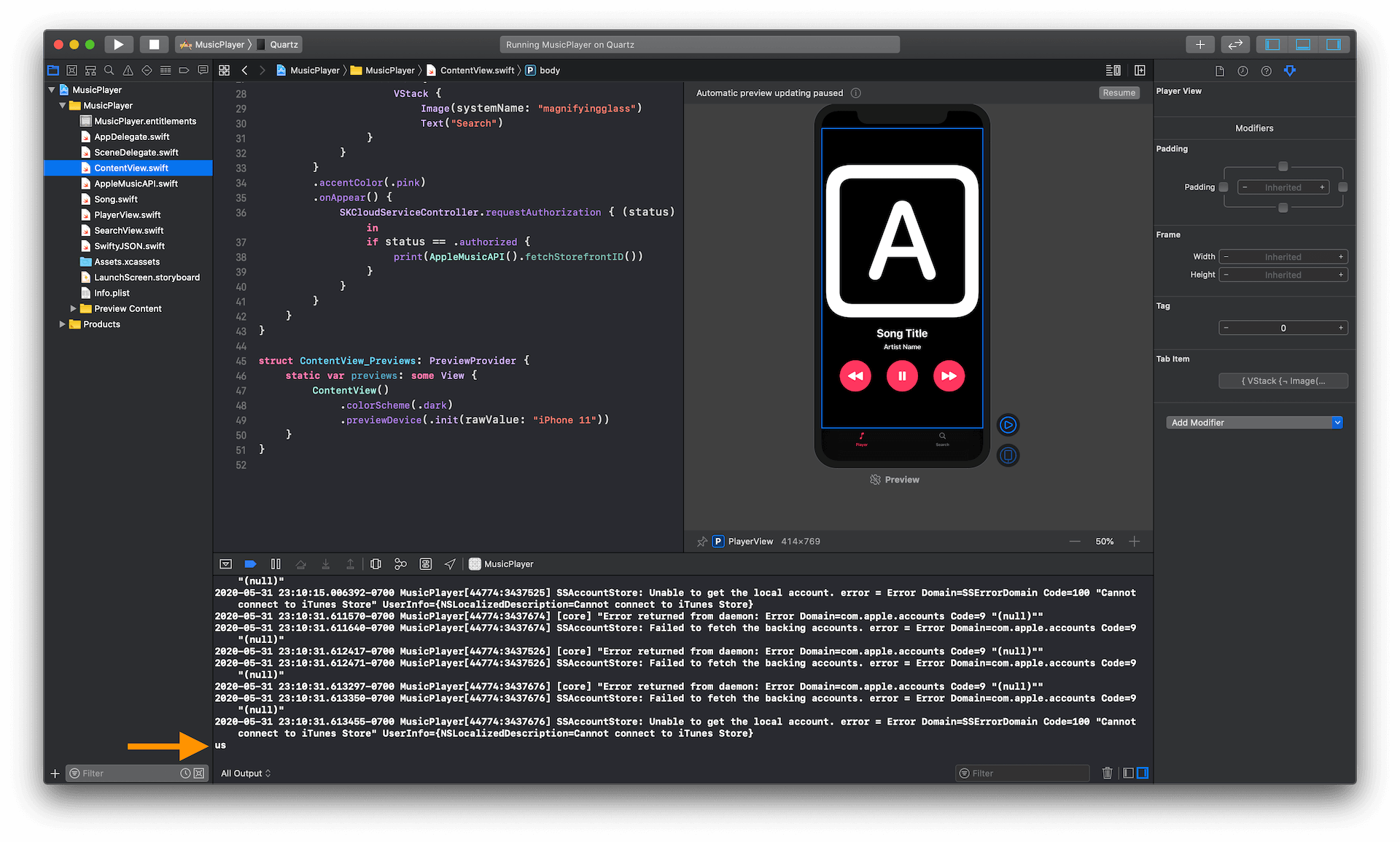Click the Simulate Location paper plane icon
Viewport: 1400px width, 842px height.
pos(450,564)
